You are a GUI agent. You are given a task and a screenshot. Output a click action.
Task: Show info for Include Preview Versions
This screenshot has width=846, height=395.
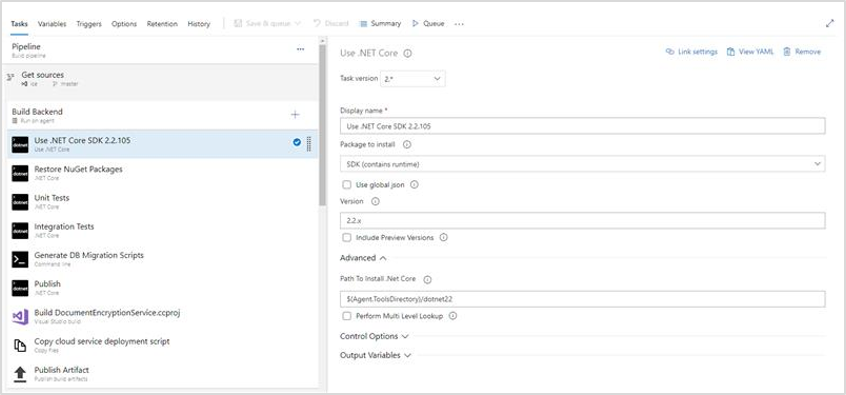(x=444, y=237)
